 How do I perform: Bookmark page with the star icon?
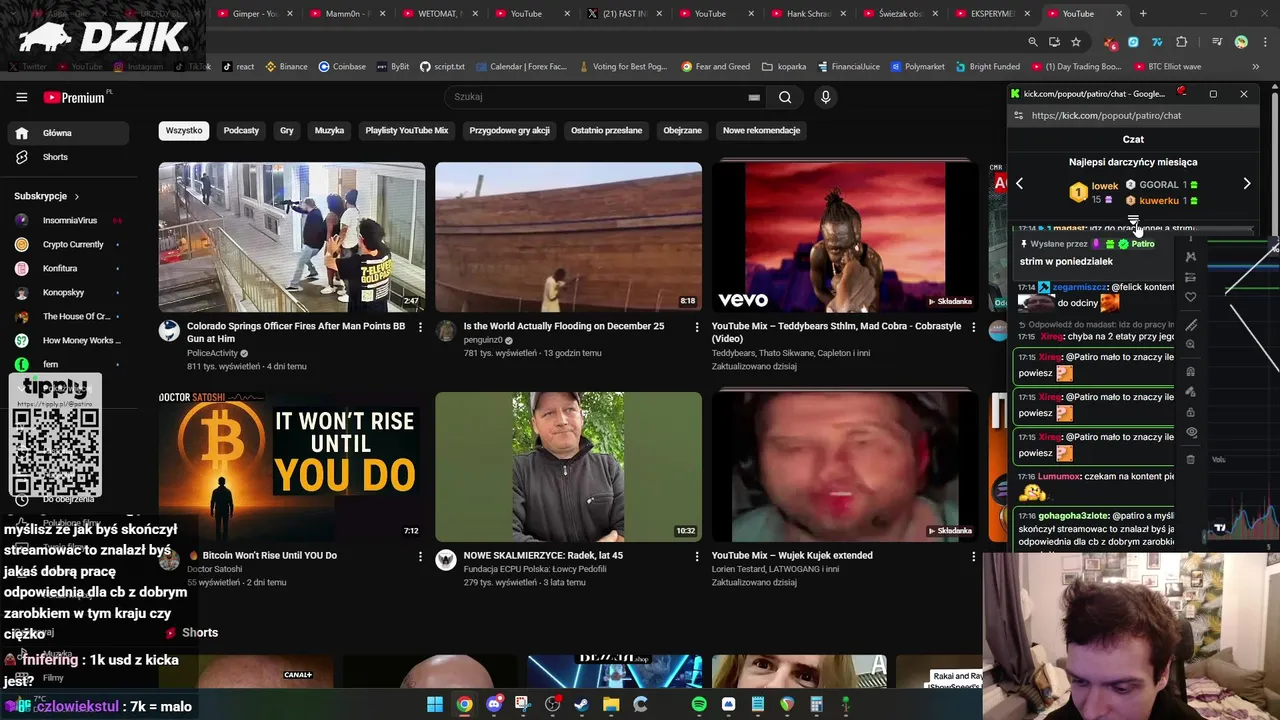coord(1076,42)
